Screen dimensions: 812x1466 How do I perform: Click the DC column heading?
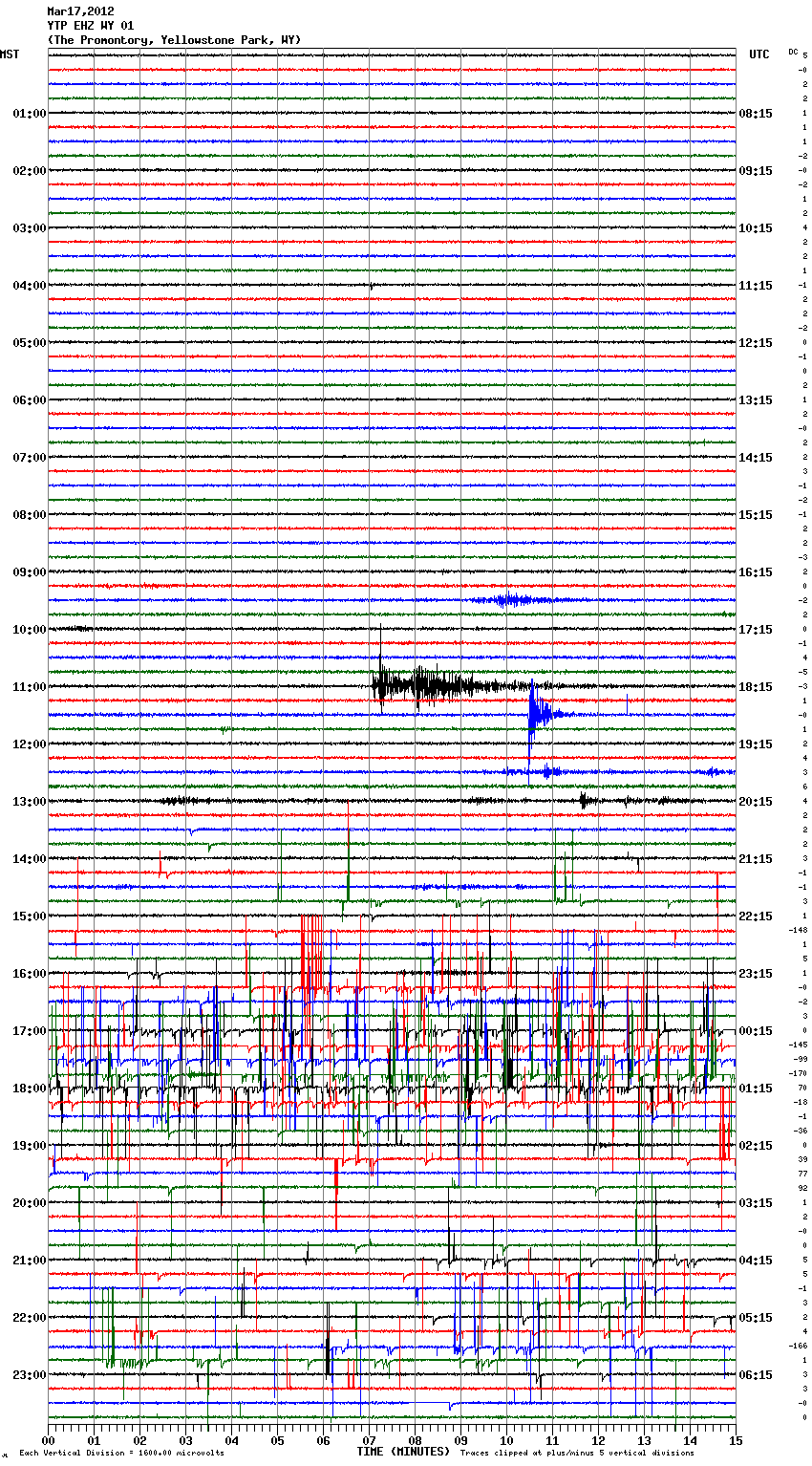click(793, 52)
